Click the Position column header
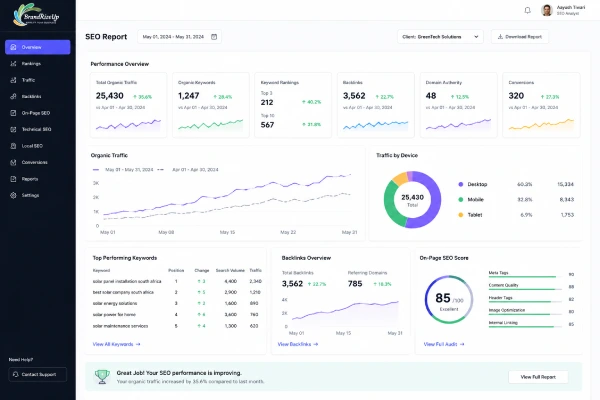This screenshot has width=600, height=400. coord(176,270)
